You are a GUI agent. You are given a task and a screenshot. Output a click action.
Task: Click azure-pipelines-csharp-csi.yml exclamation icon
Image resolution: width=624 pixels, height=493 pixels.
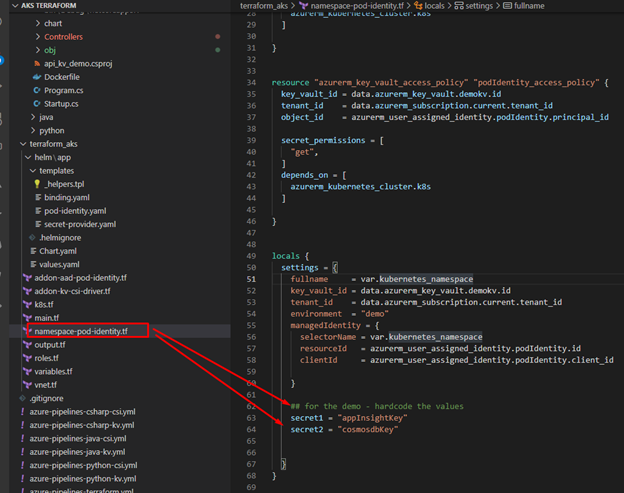(23, 412)
